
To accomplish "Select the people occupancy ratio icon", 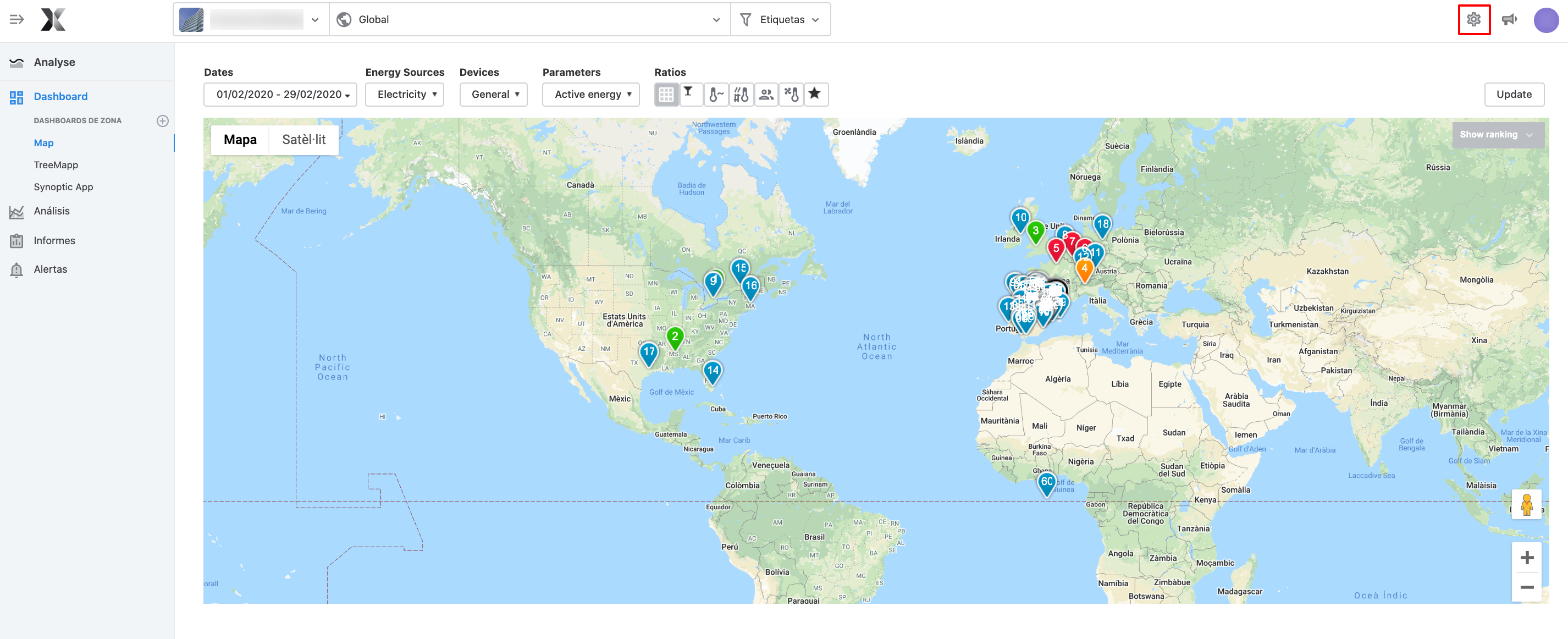I will [766, 95].
